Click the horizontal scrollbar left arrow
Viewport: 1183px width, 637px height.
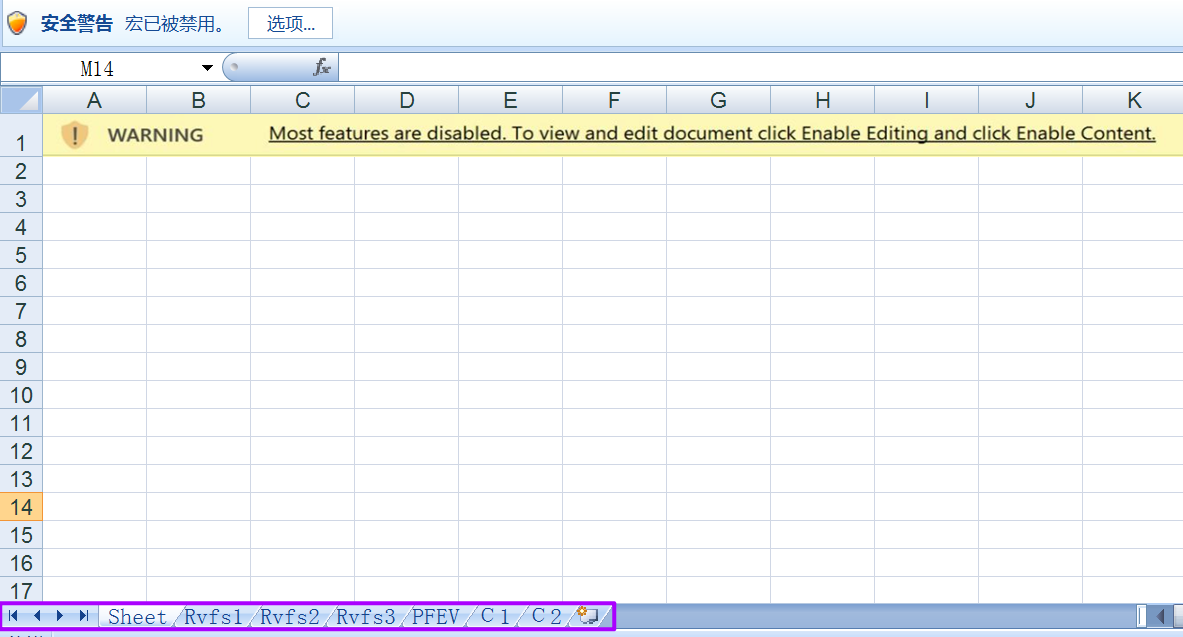(1160, 617)
